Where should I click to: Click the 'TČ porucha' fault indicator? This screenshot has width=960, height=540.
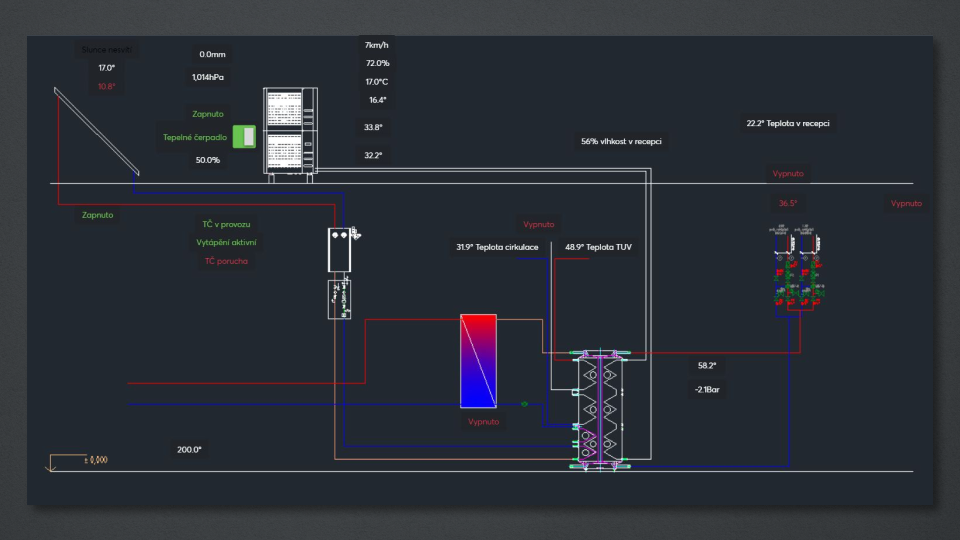coord(226,261)
